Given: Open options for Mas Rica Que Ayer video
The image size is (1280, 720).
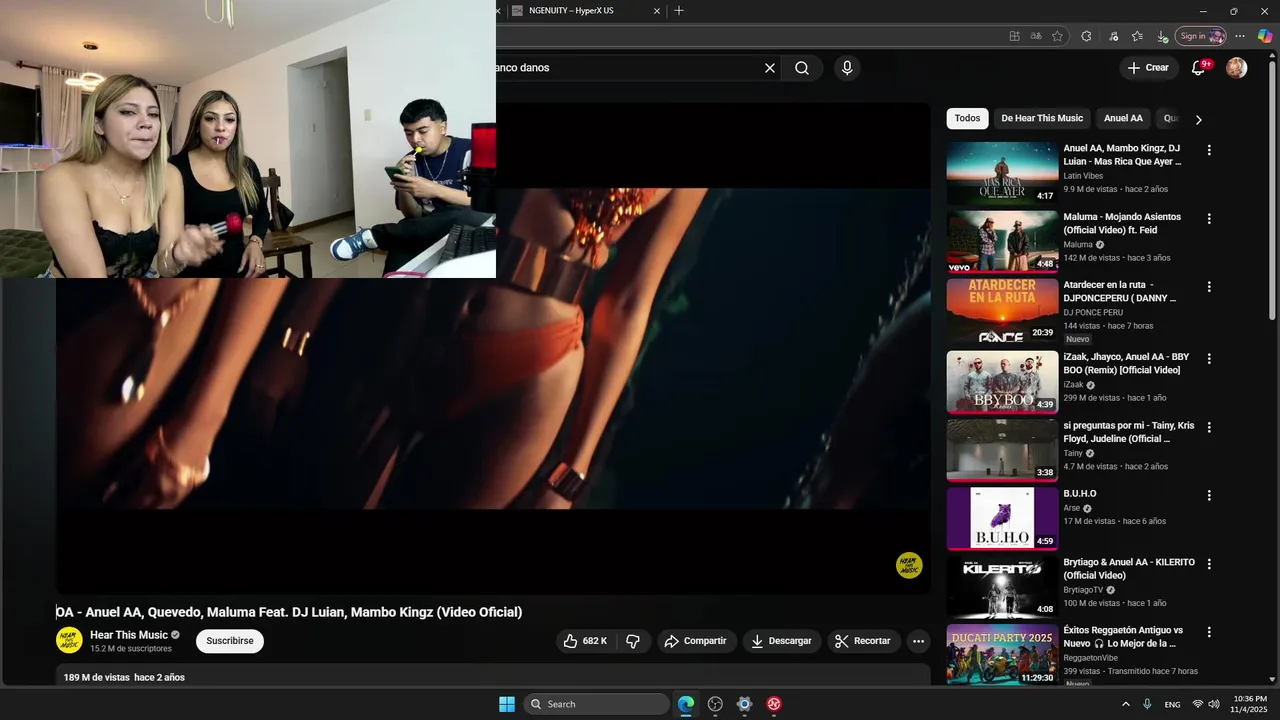Looking at the screenshot, I should pos(1209,150).
